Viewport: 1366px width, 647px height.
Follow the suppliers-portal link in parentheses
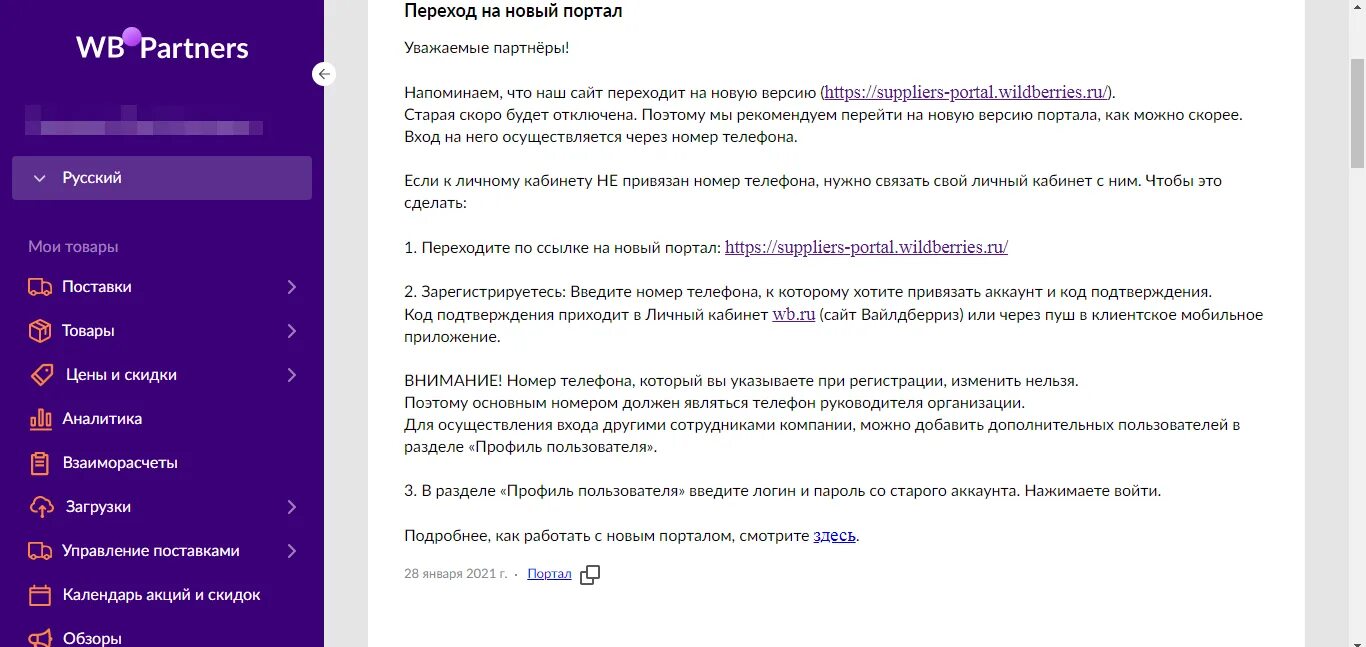[967, 92]
